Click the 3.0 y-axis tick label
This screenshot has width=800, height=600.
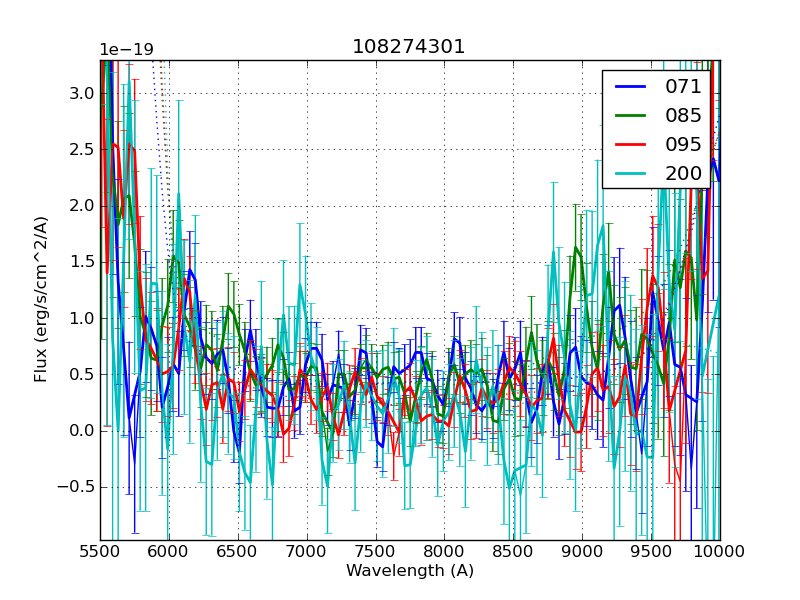[x=80, y=93]
